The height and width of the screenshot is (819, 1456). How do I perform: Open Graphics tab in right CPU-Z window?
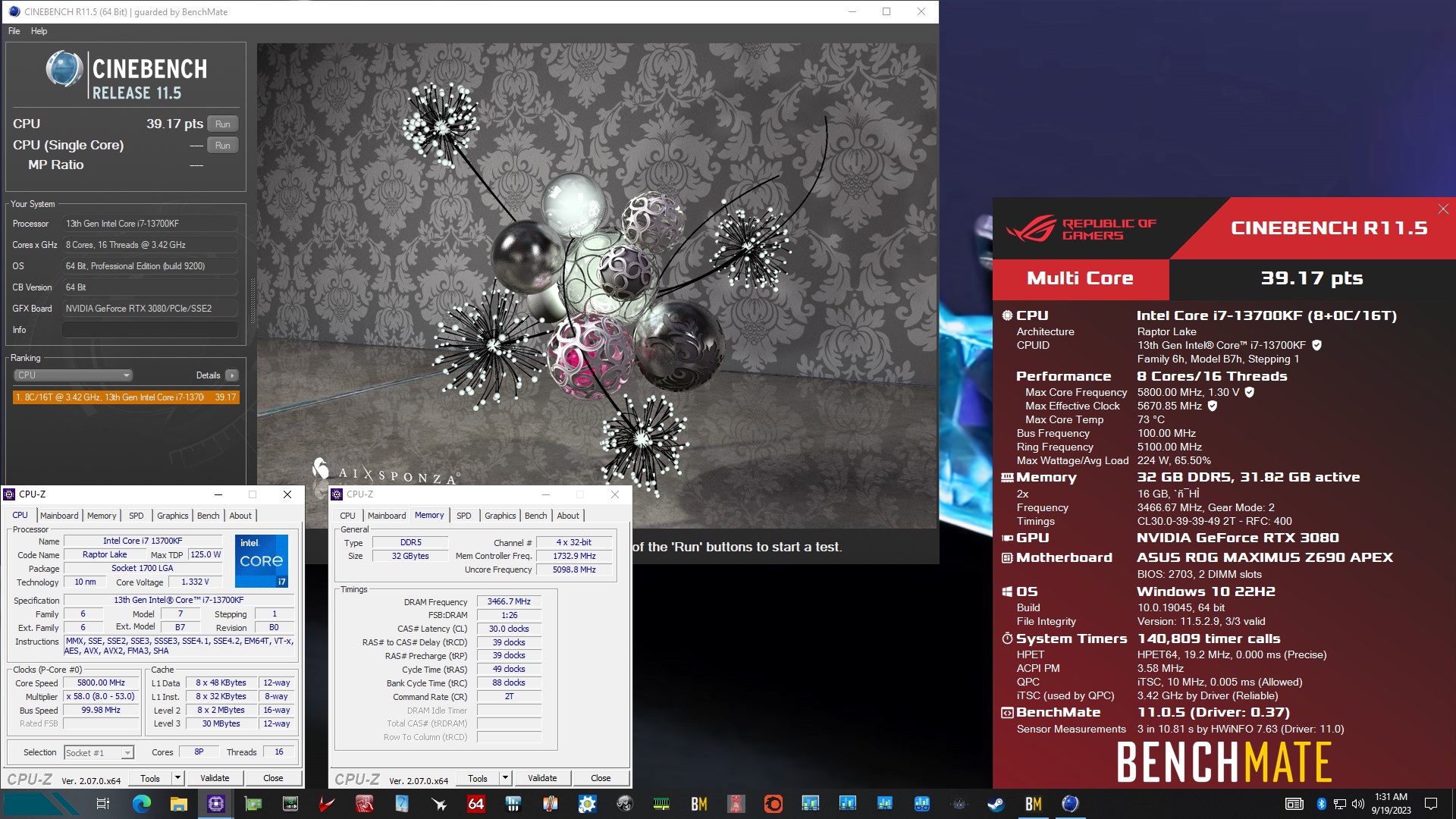point(500,516)
